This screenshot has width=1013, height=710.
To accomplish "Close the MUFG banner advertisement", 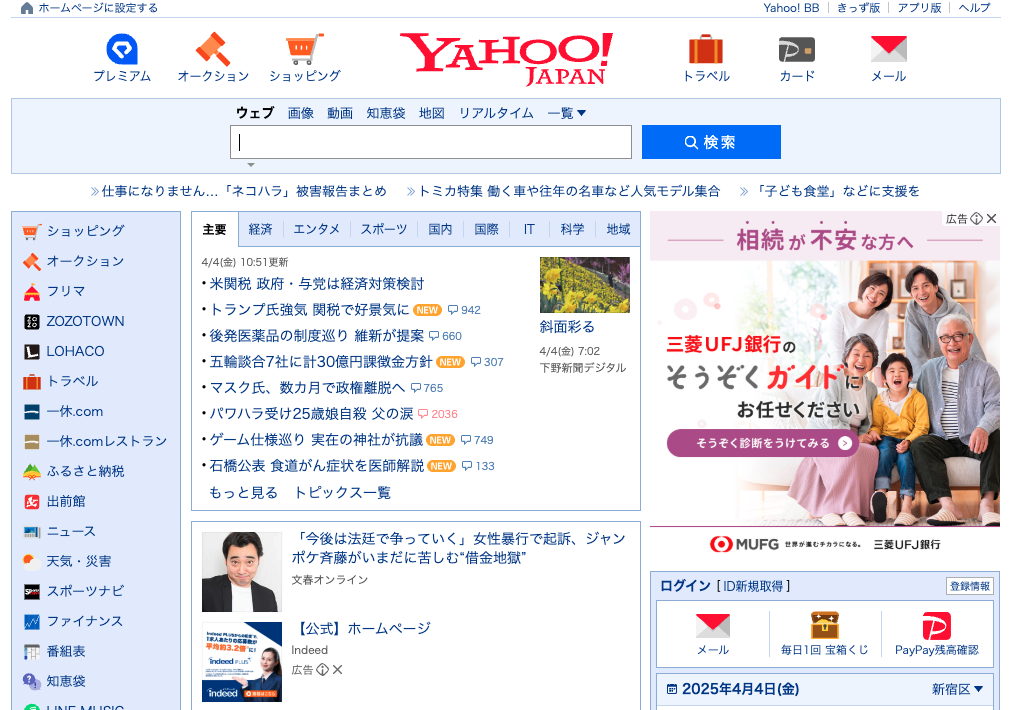I will [992, 219].
